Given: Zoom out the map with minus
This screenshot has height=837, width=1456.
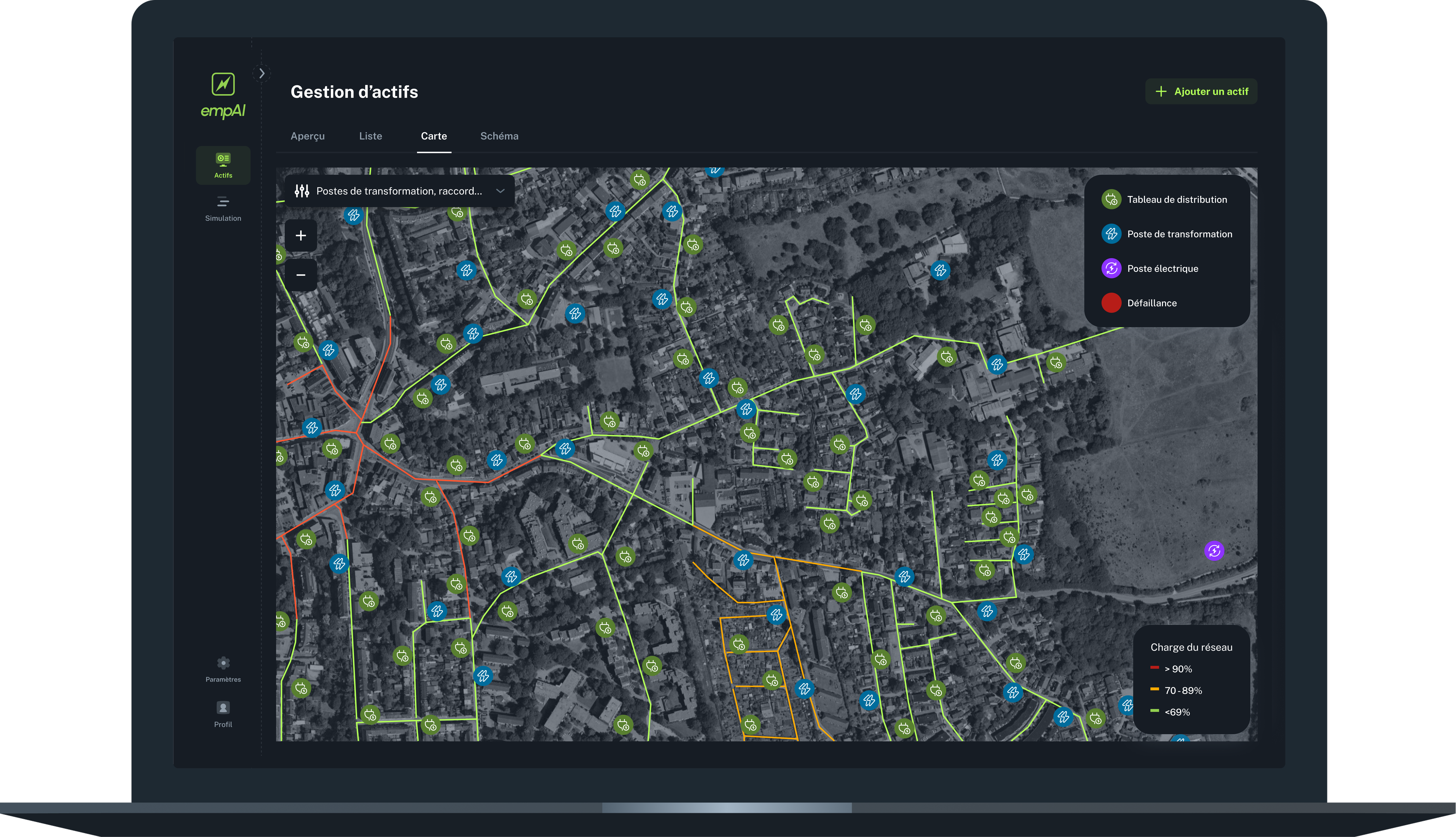Looking at the screenshot, I should 301,275.
